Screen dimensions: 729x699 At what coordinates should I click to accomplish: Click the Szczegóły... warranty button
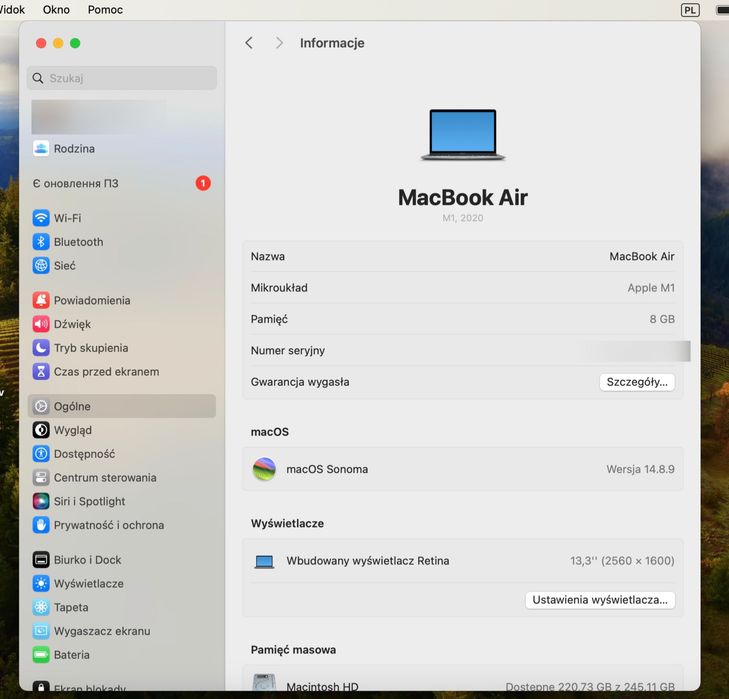[x=637, y=382]
